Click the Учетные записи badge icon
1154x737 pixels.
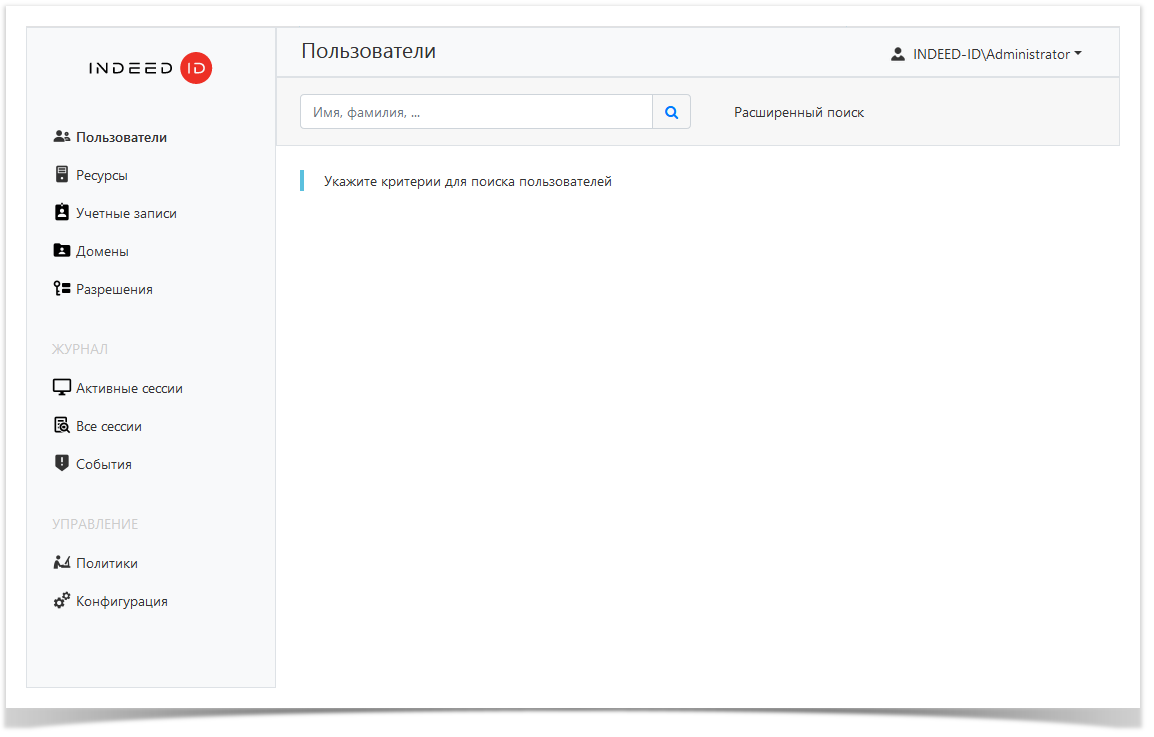(x=62, y=212)
